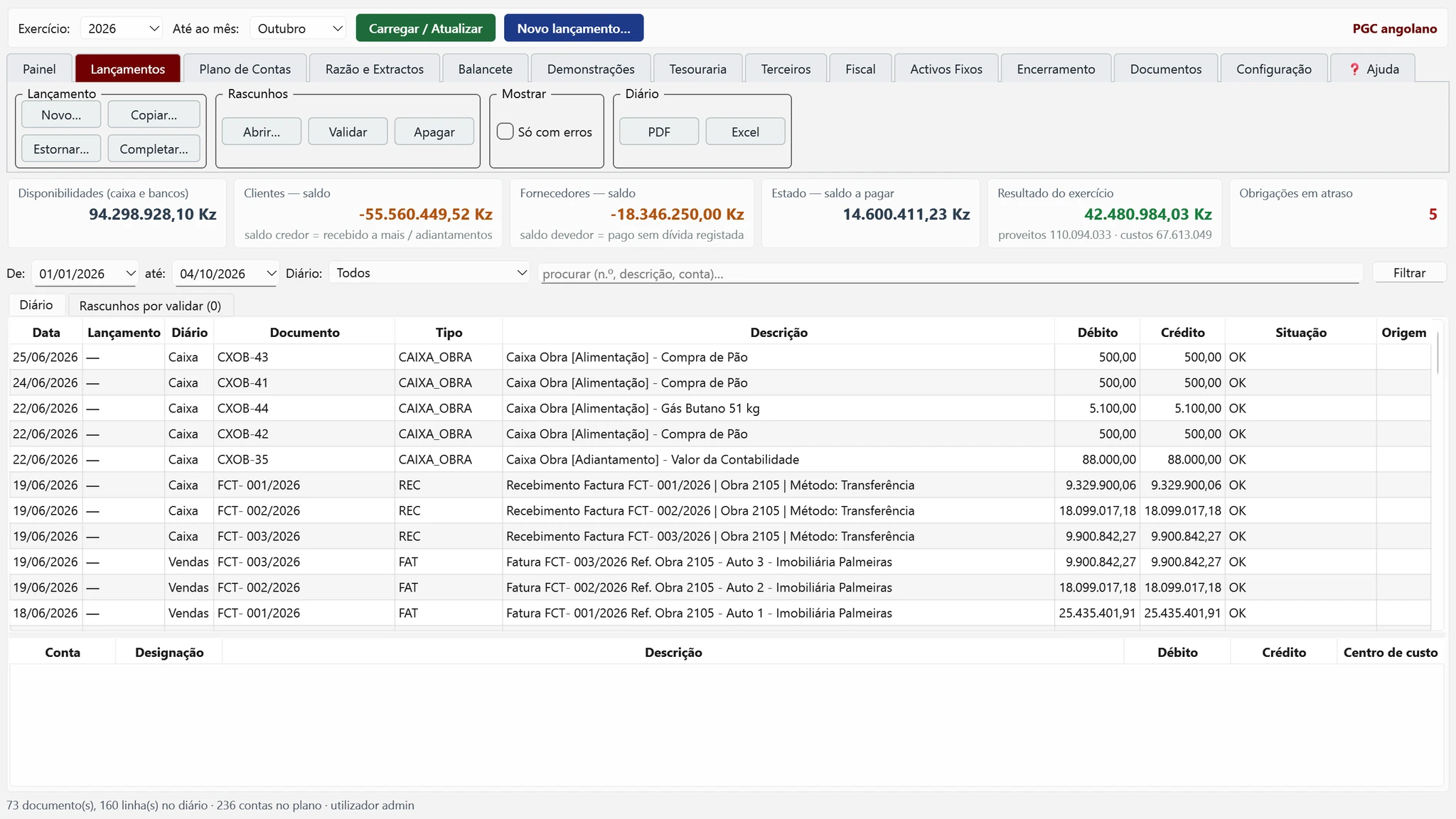Click the Novo lançamento button

[574, 28]
